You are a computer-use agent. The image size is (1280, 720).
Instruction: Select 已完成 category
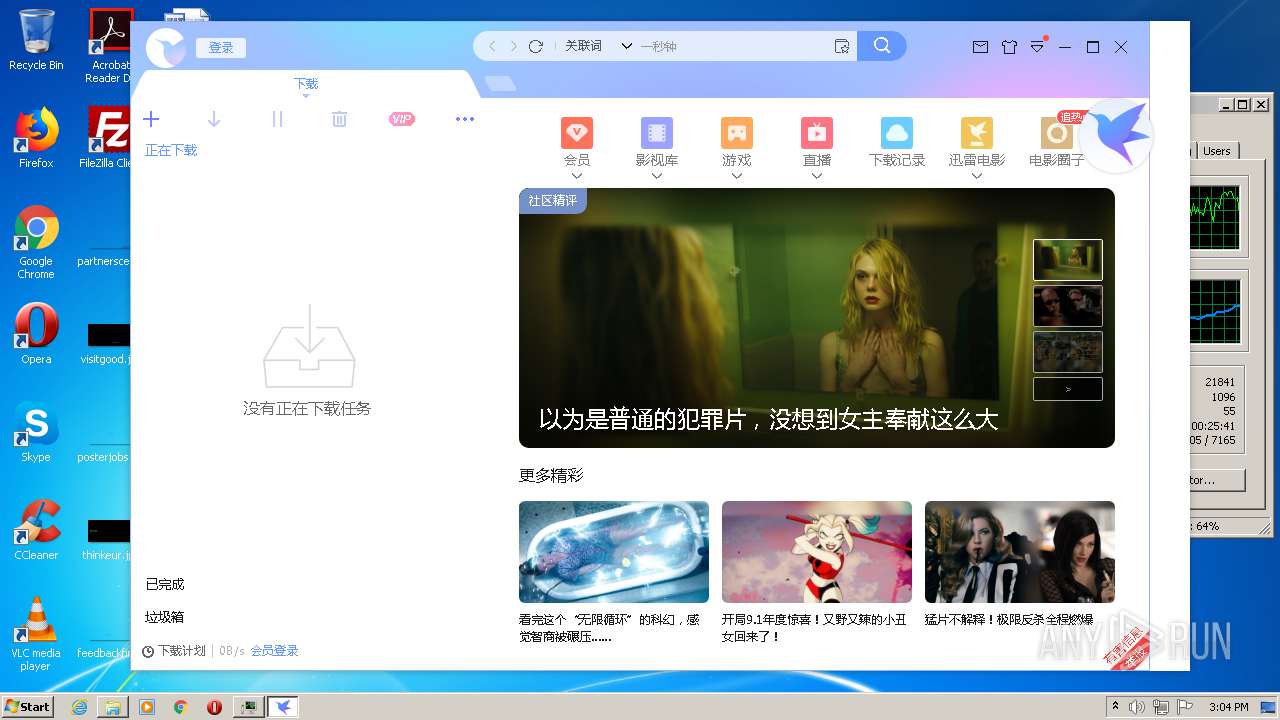point(165,584)
